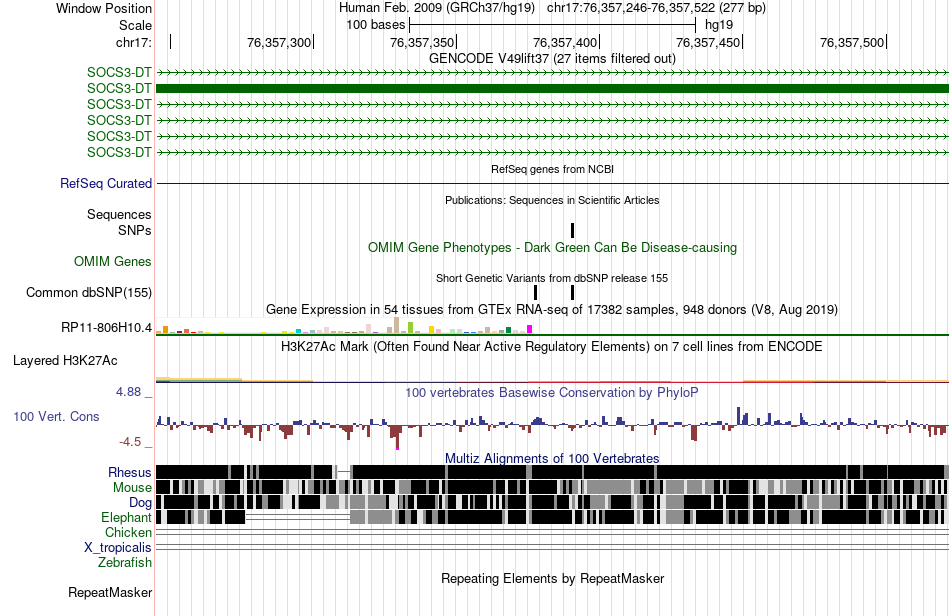Click the OMIM Genes label
The height and width of the screenshot is (616, 950).
[113, 262]
